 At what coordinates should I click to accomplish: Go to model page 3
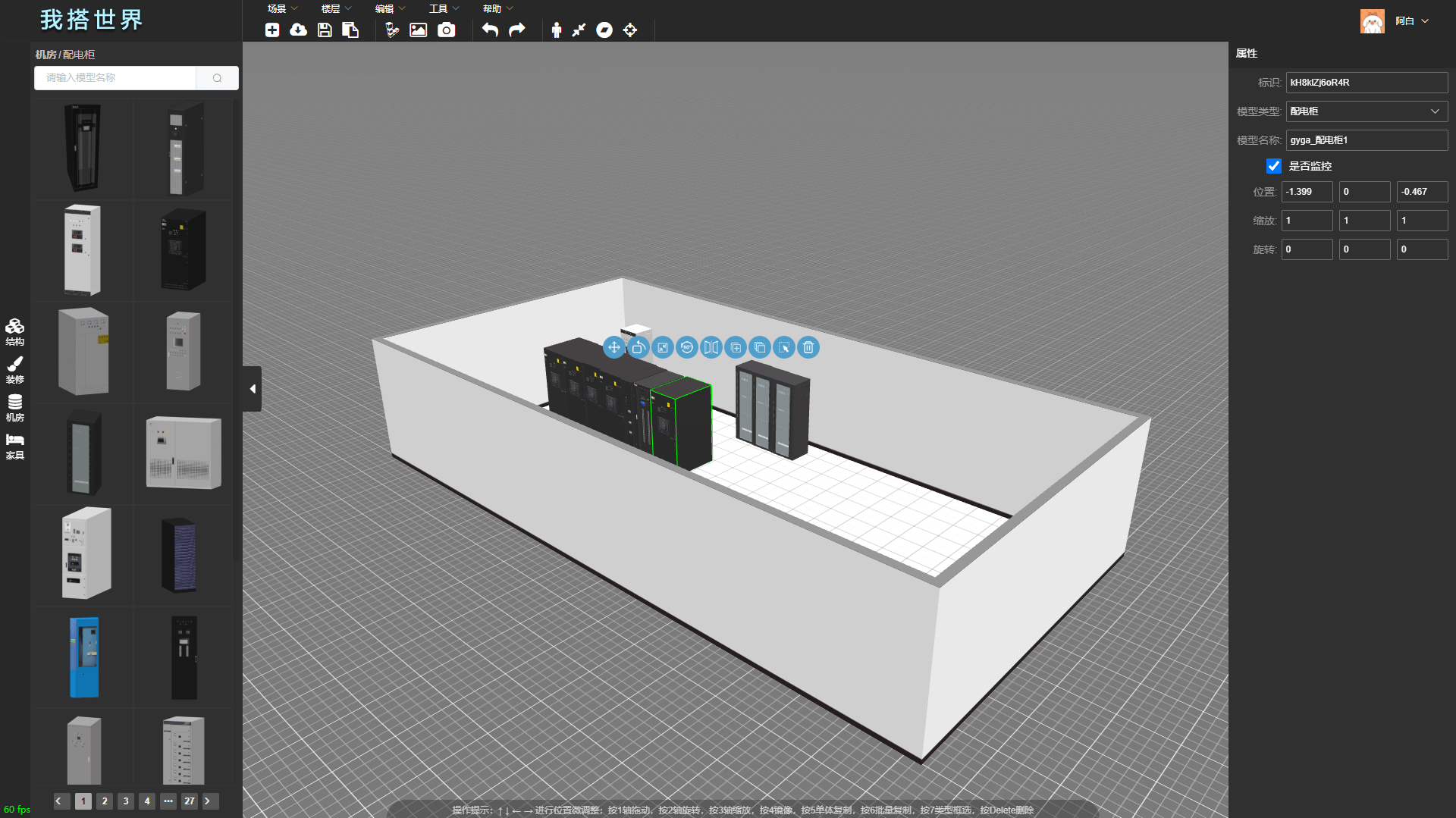[126, 801]
